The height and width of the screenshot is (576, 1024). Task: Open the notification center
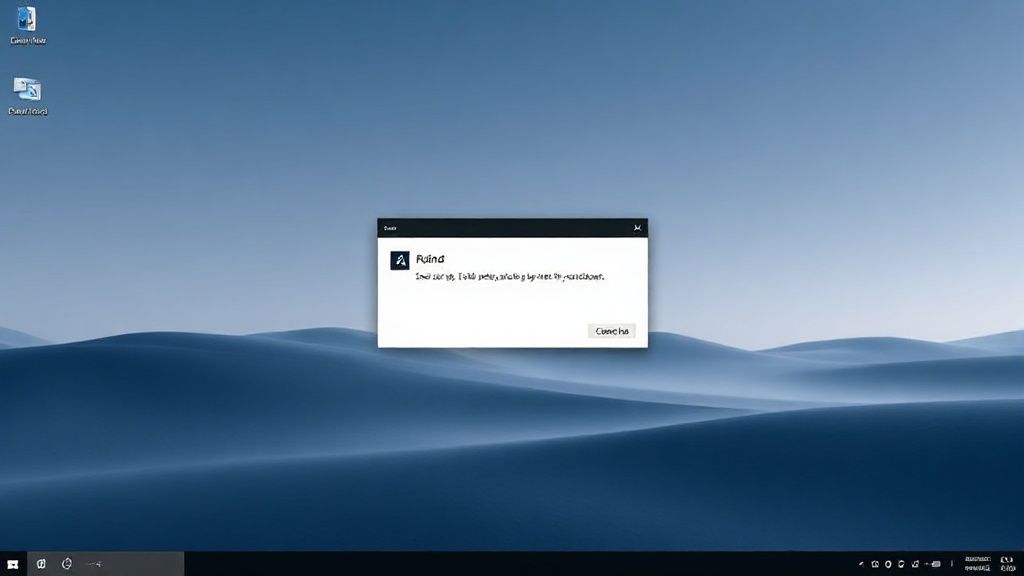click(x=1008, y=564)
